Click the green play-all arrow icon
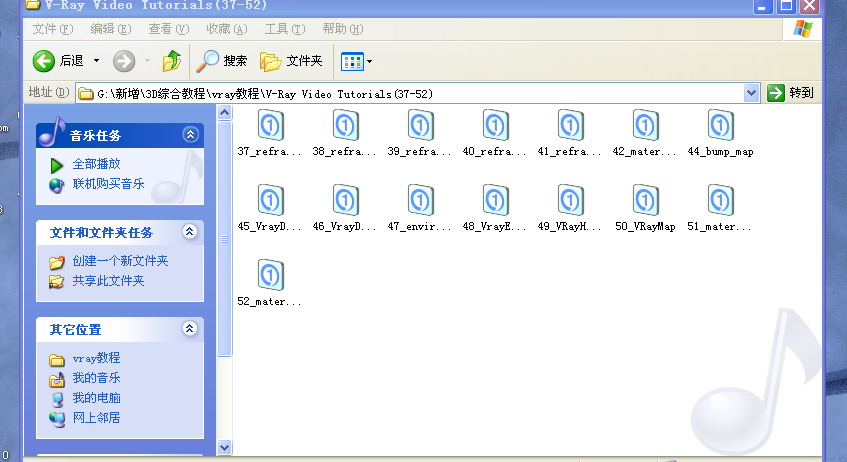Screen dimensions: 847x462 pyautogui.click(x=56, y=165)
